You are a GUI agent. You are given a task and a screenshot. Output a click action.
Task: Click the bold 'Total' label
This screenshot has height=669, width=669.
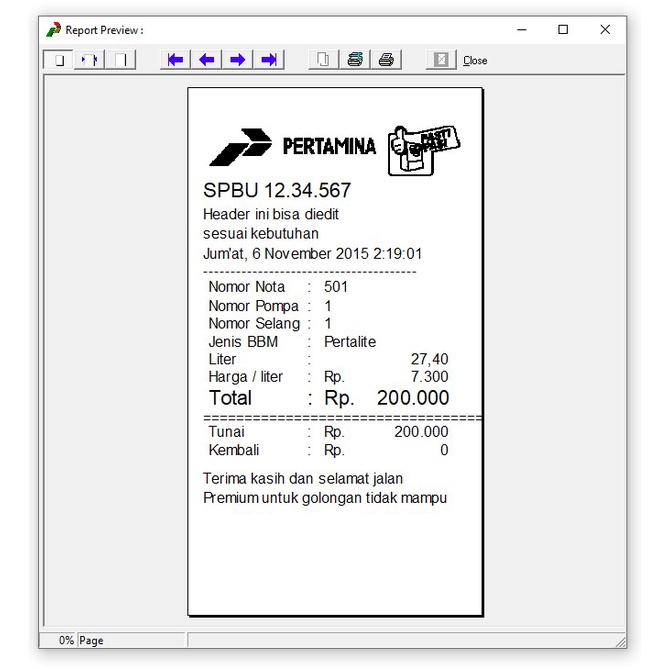(x=230, y=398)
